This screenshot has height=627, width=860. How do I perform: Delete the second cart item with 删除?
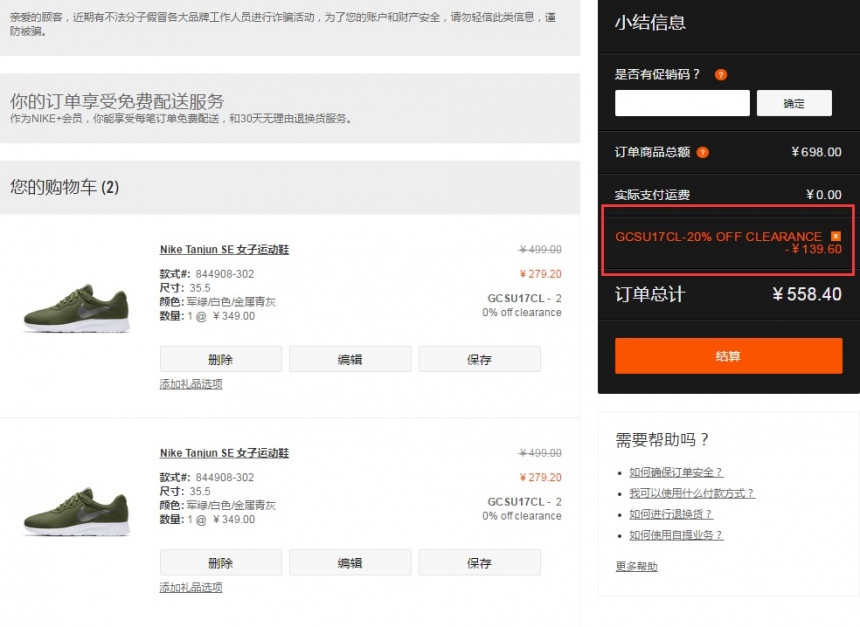click(221, 563)
